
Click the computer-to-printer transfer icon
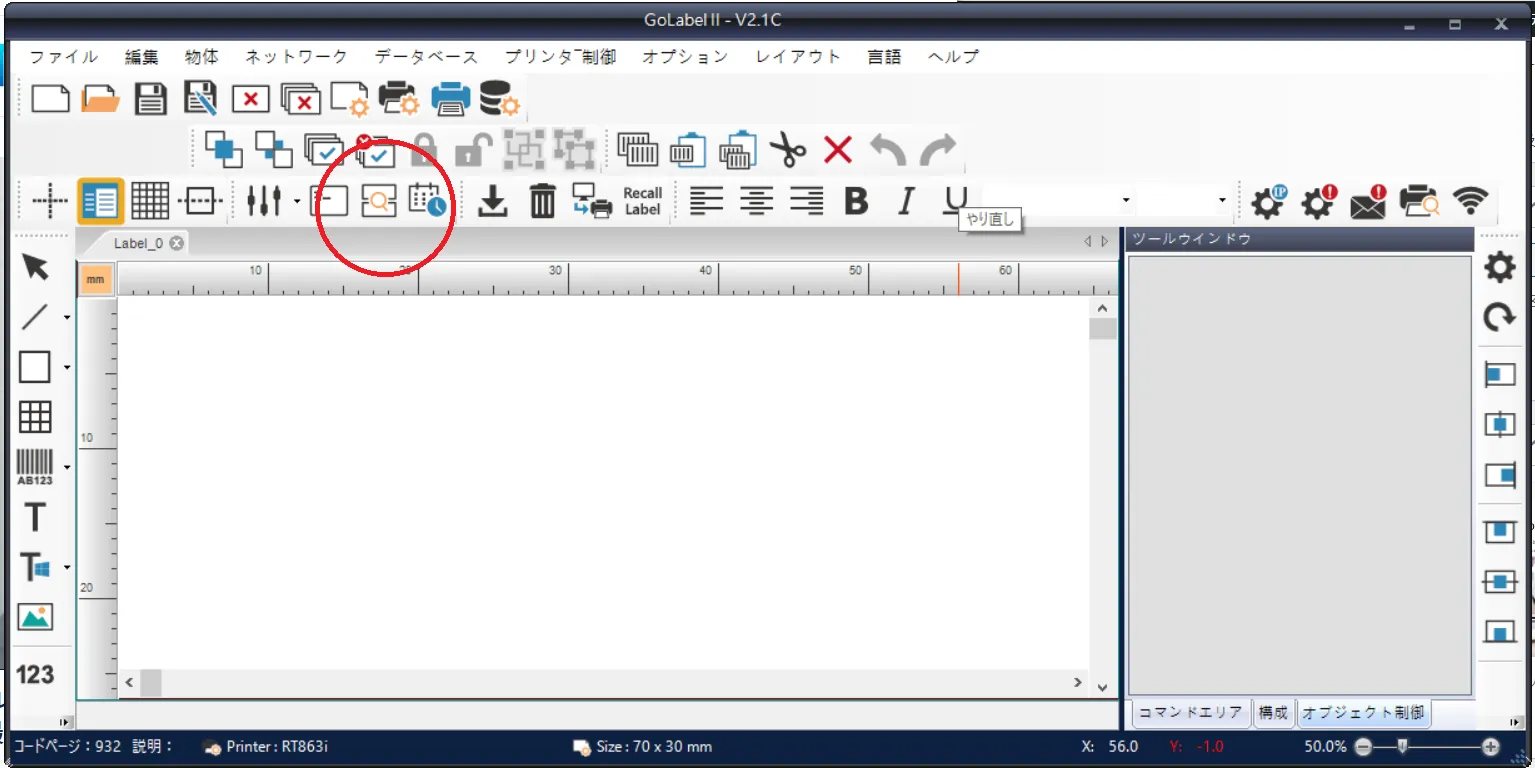593,201
